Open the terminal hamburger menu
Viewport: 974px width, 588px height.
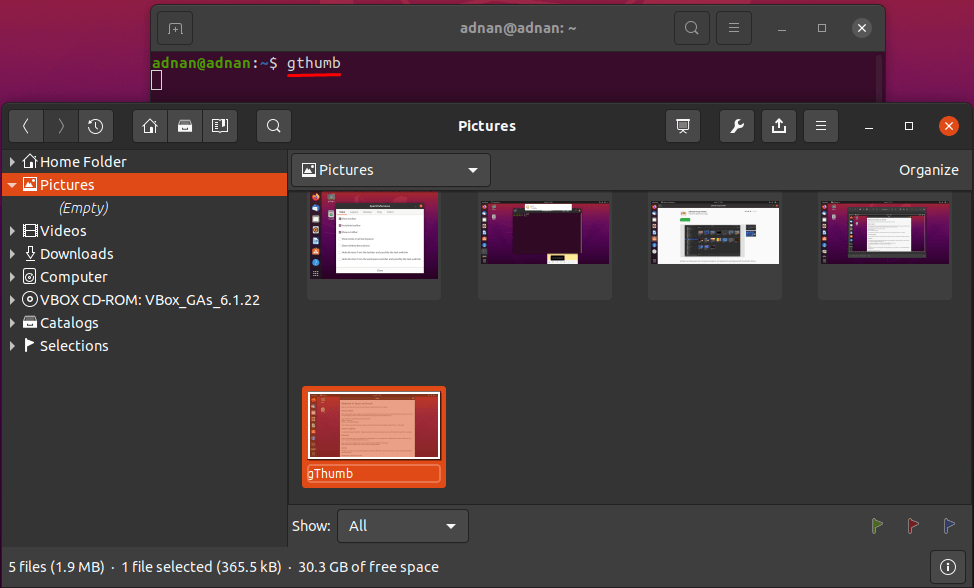734,29
